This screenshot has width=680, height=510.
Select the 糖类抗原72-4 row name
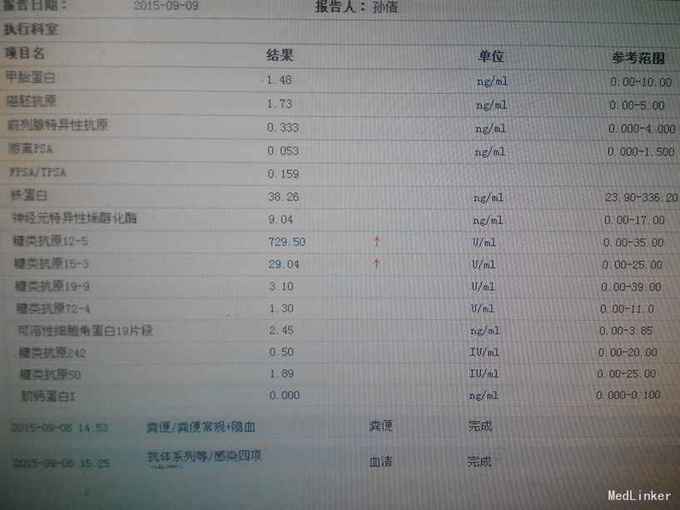pyautogui.click(x=53, y=309)
